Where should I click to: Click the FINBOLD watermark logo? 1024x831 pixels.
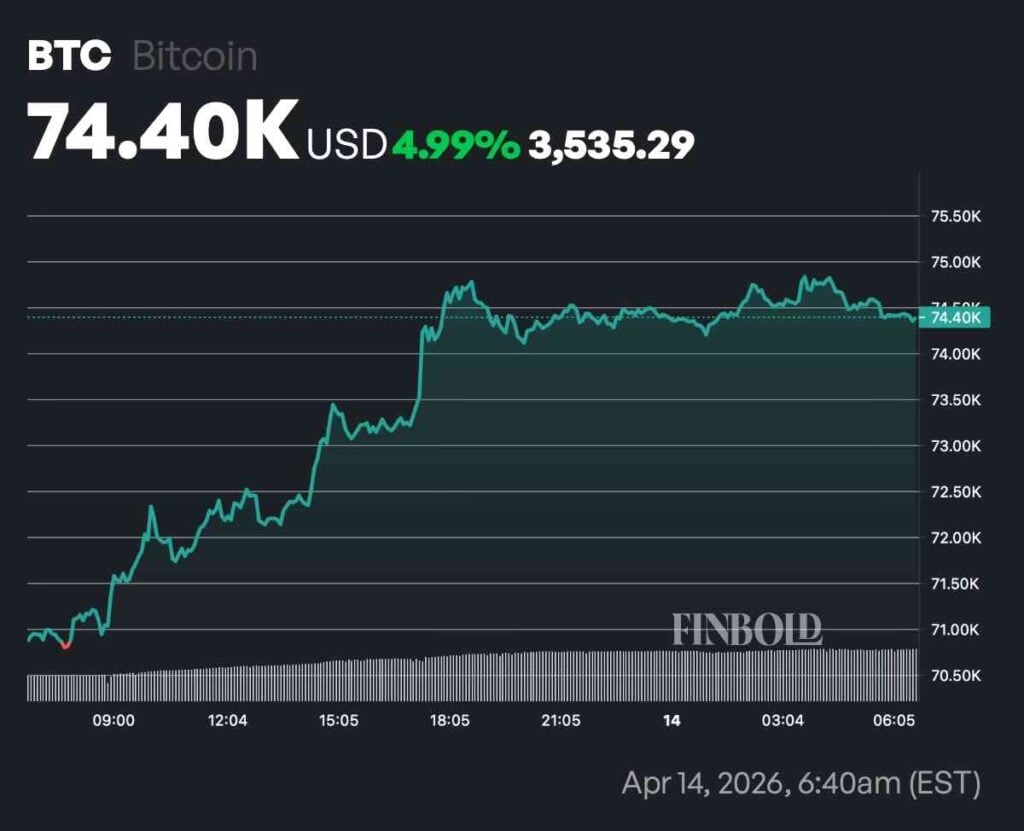[747, 629]
